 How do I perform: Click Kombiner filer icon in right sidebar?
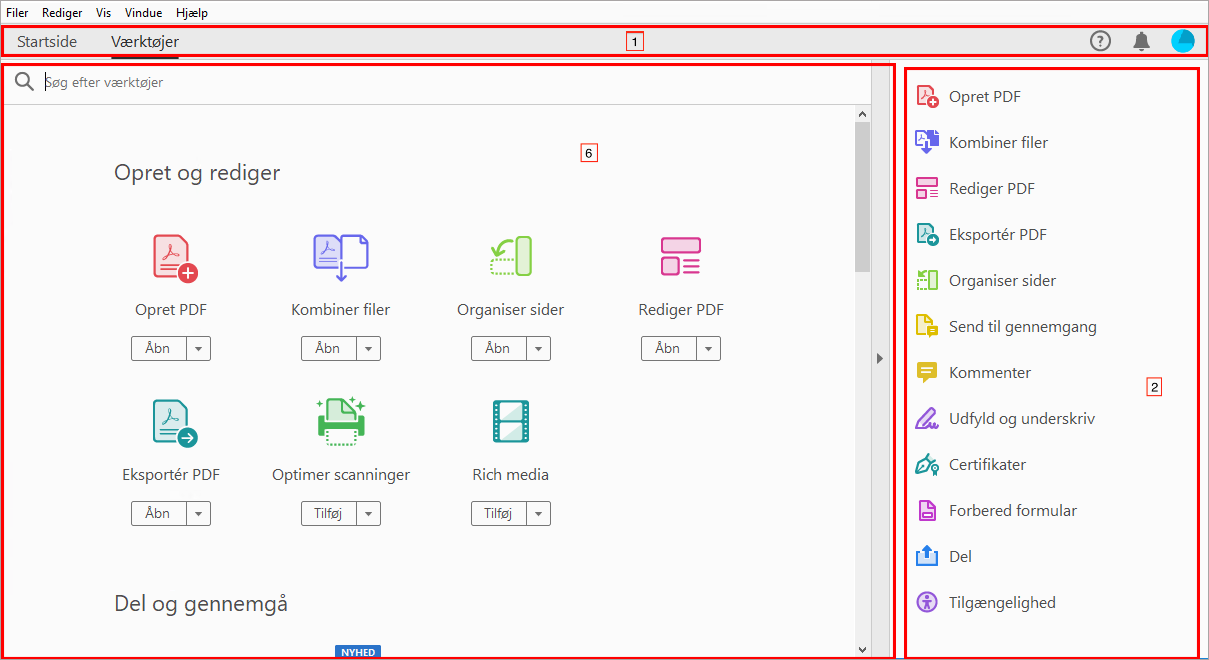click(x=927, y=142)
